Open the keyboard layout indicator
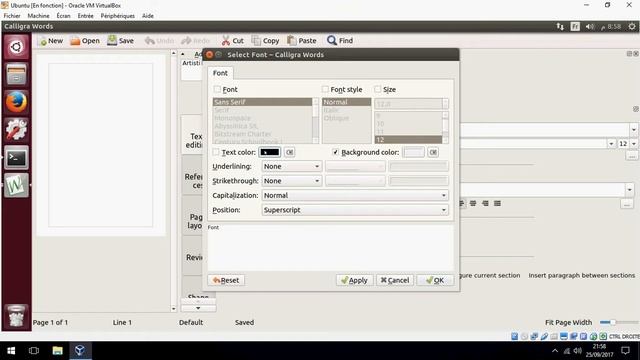This screenshot has height=360, width=640. (575, 27)
